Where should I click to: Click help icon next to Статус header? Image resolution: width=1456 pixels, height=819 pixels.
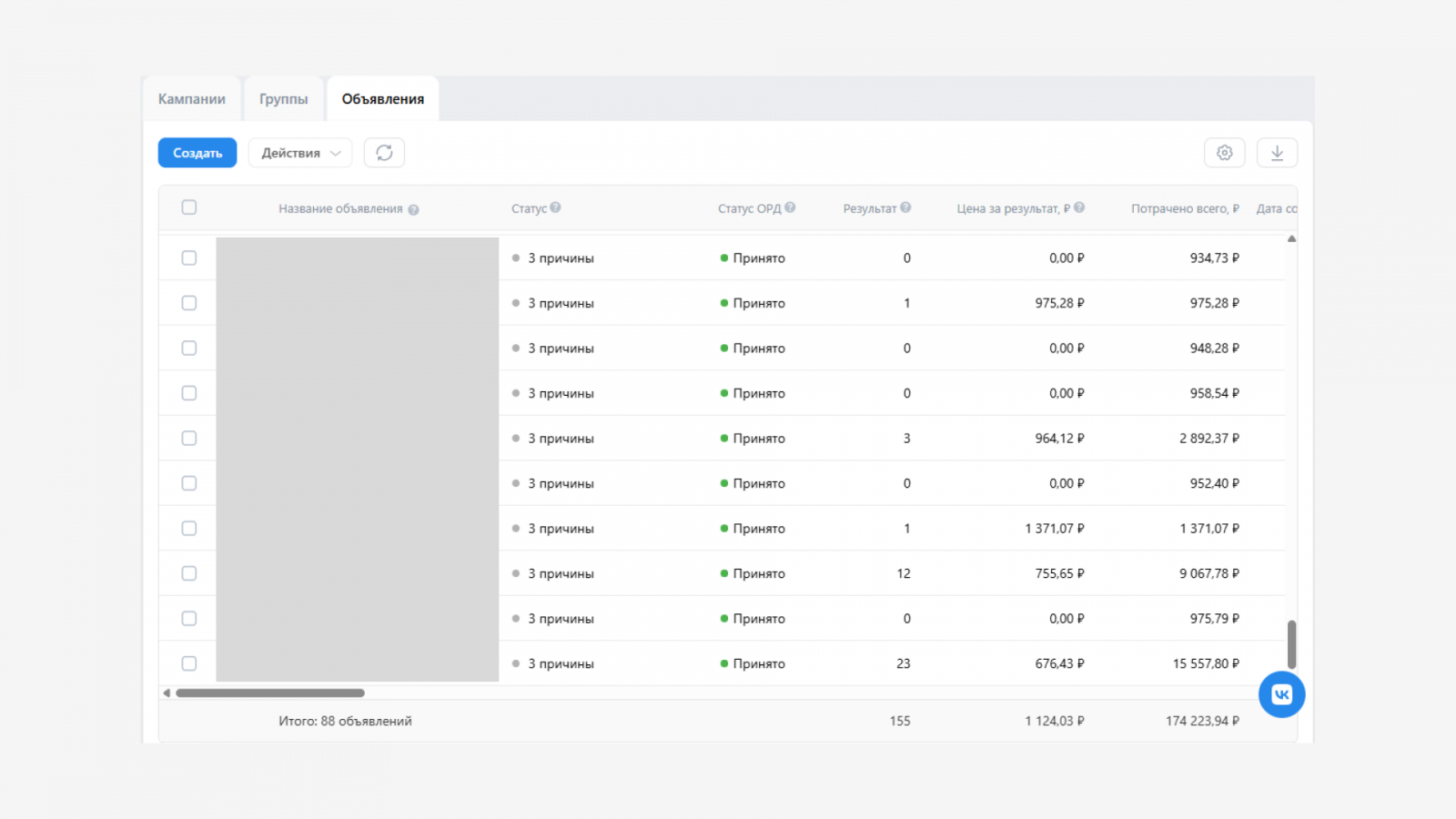coord(555,207)
